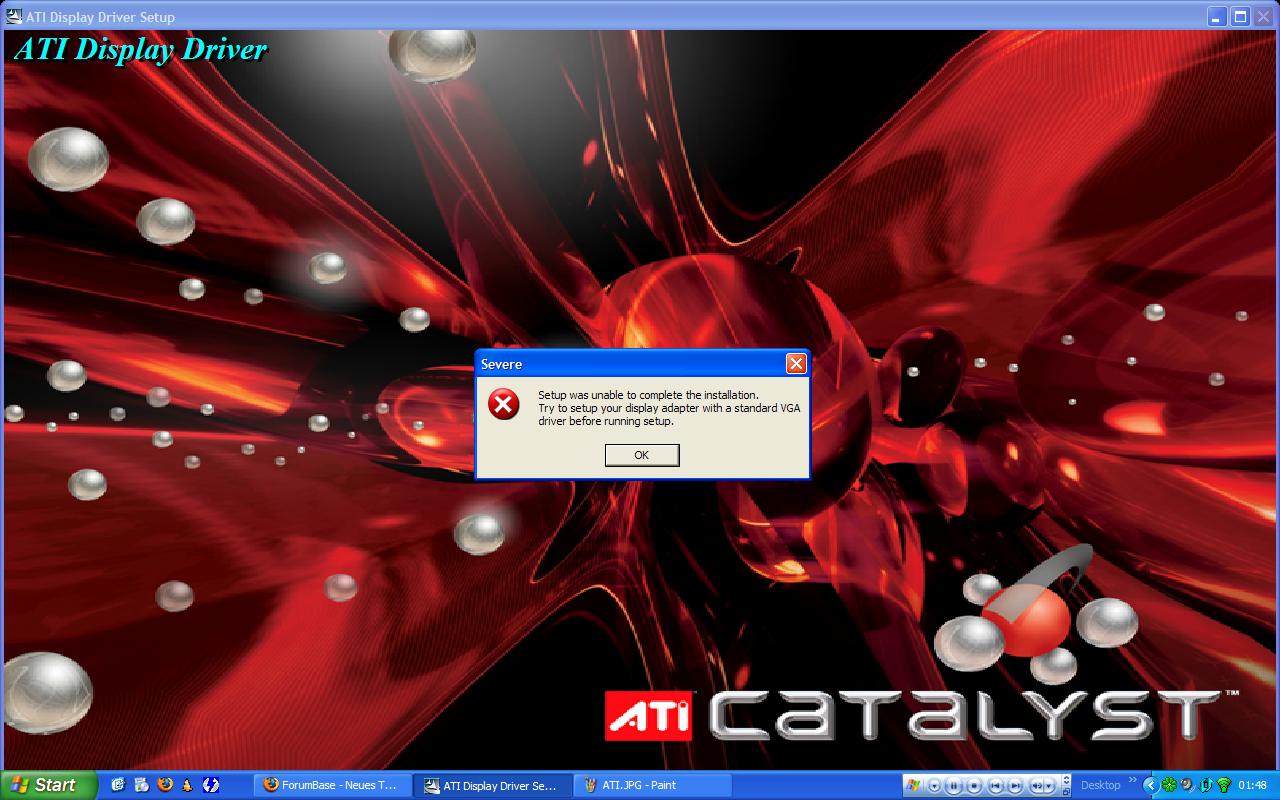Click the Show Desktop quick launch icon
The height and width of the screenshot is (800, 1280).
pyautogui.click(x=118, y=785)
